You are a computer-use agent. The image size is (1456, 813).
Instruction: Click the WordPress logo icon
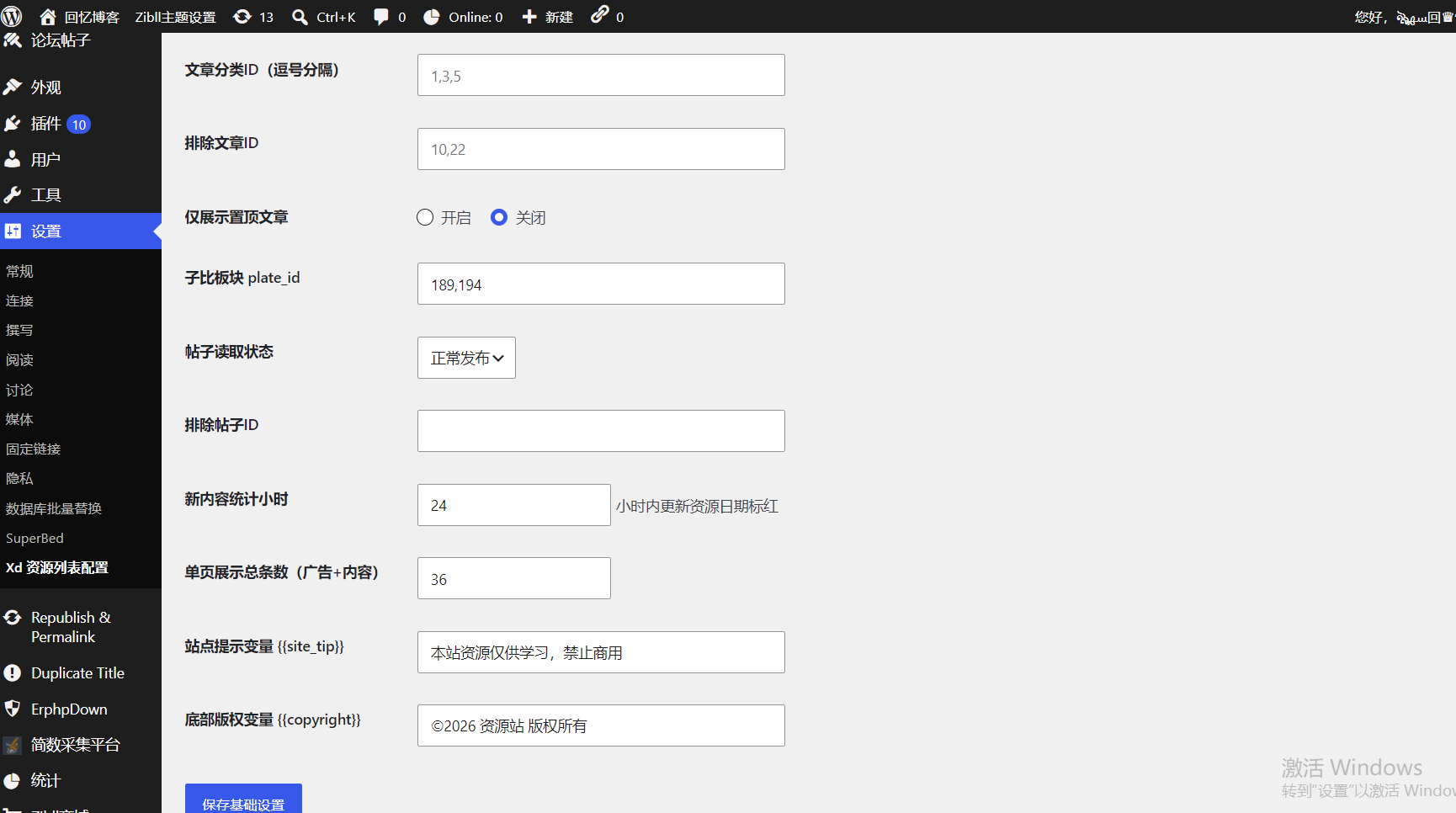click(x=12, y=16)
